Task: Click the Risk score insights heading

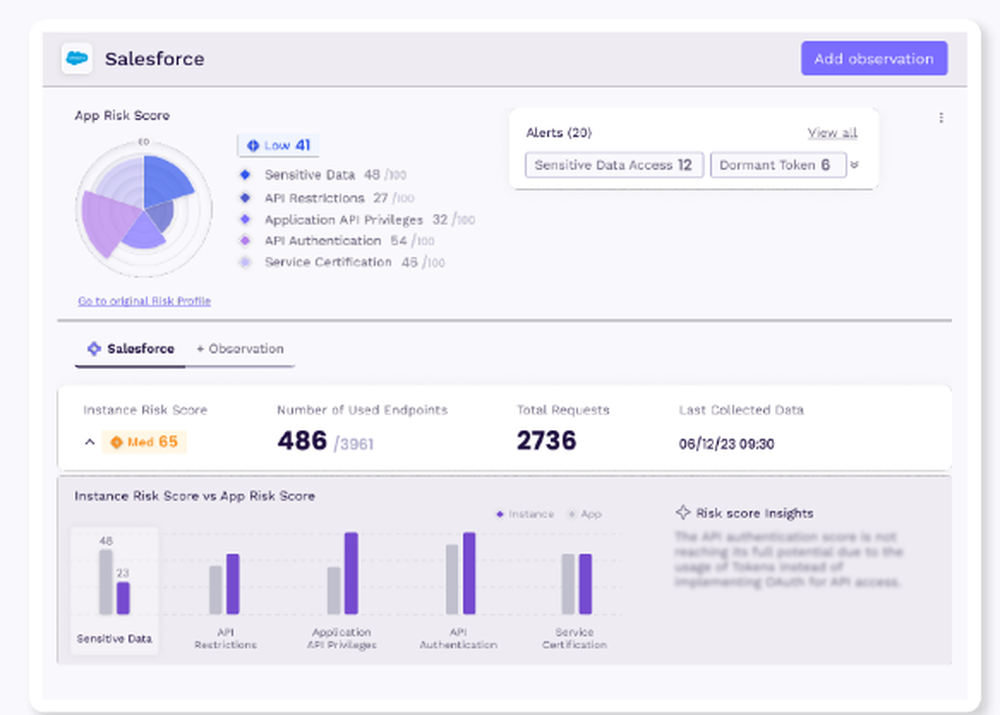Action: (754, 513)
